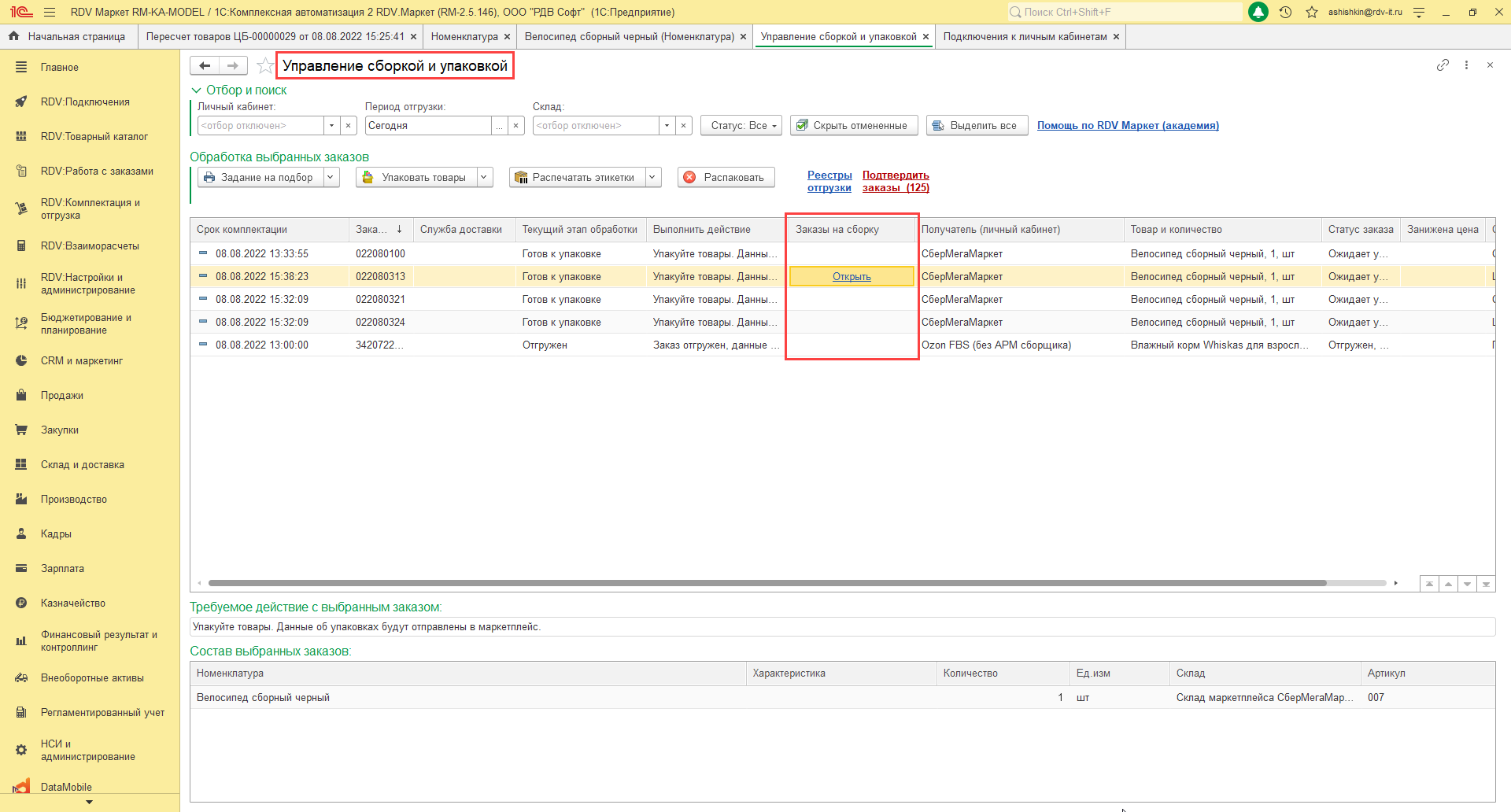Open the history clock icon
Image resolution: width=1511 pixels, height=812 pixels.
click(1285, 12)
